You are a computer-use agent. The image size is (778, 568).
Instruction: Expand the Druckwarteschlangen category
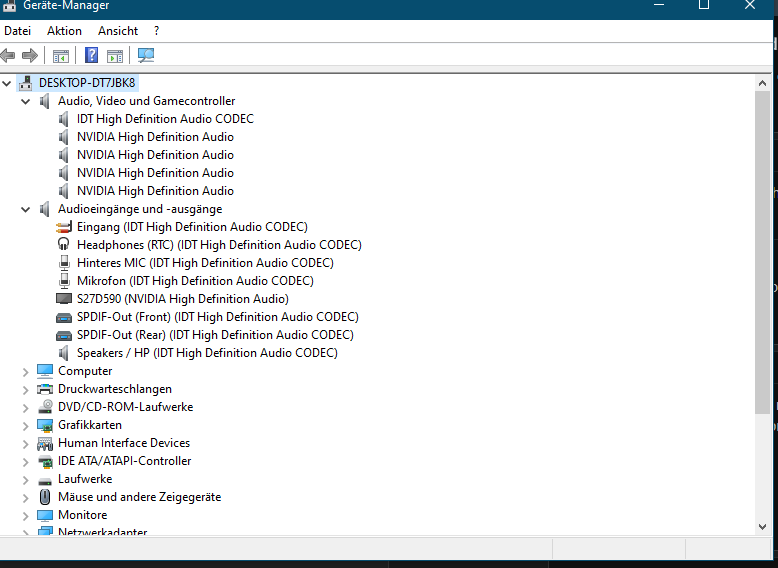point(25,390)
